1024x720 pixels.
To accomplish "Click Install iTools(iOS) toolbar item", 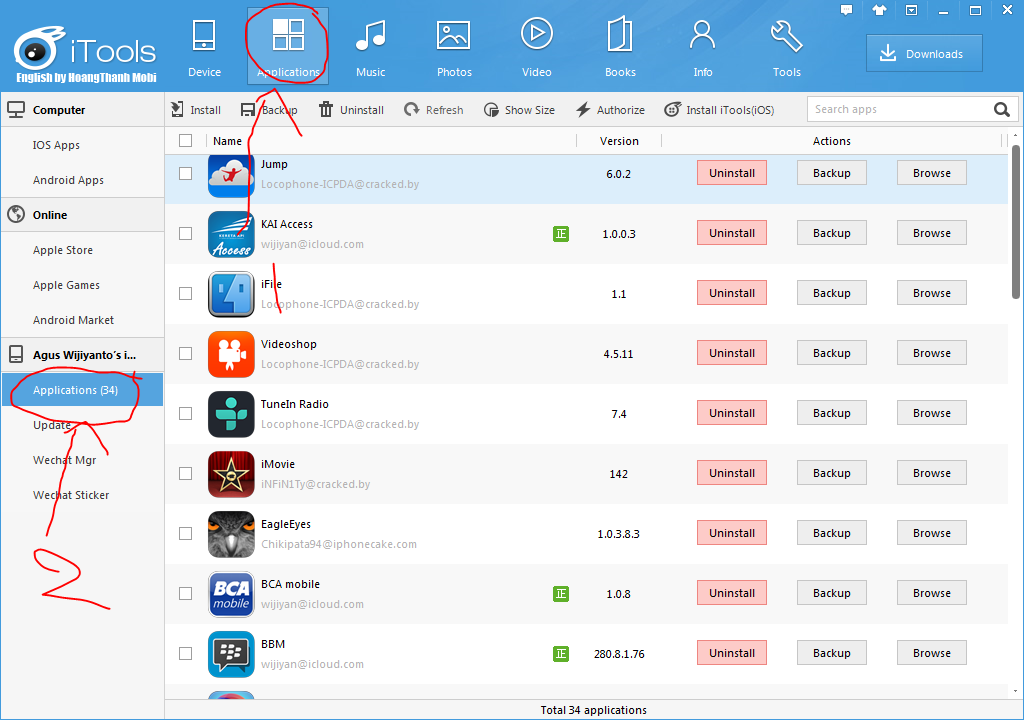I will coord(719,110).
